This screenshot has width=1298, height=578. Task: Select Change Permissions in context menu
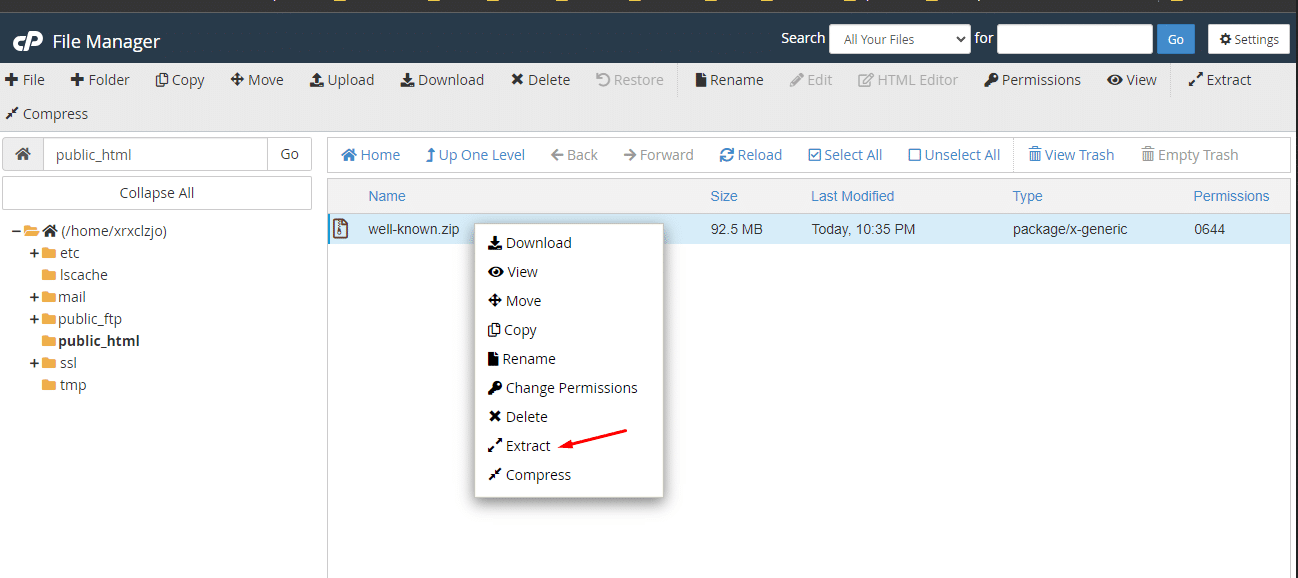570,388
